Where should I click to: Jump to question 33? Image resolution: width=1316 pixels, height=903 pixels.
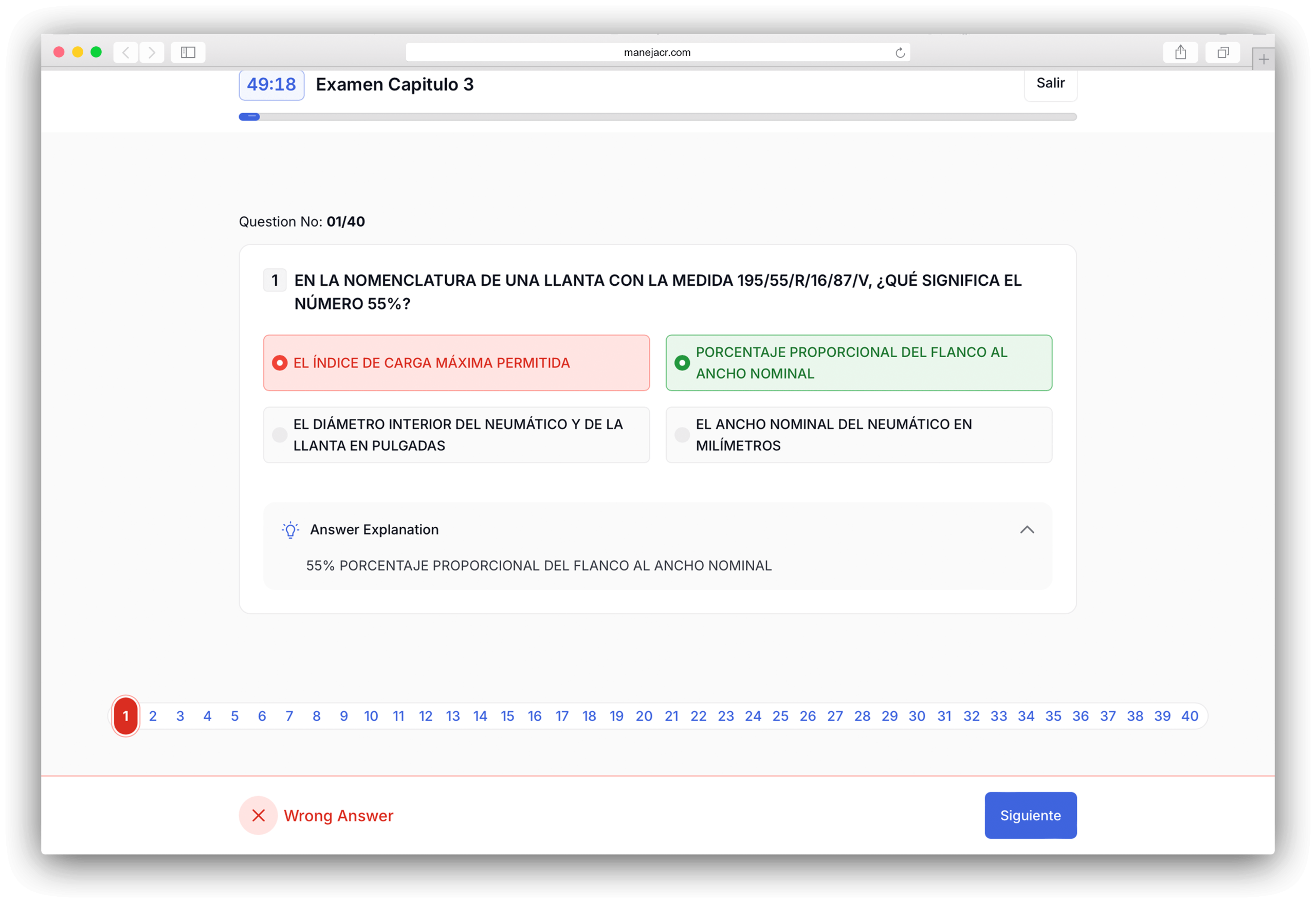pyautogui.click(x=999, y=716)
